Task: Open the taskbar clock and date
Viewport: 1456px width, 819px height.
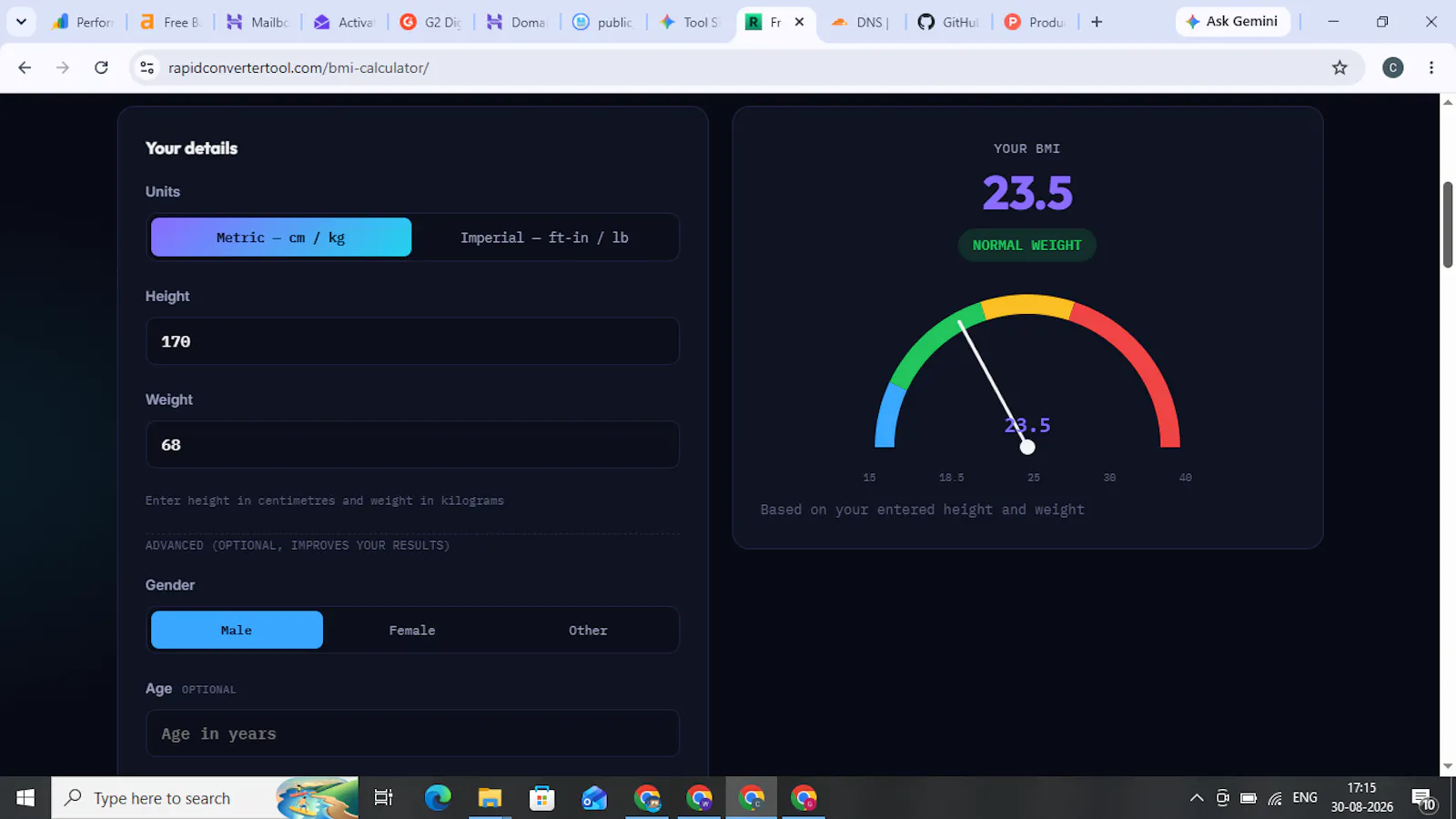Action: coord(1362,797)
